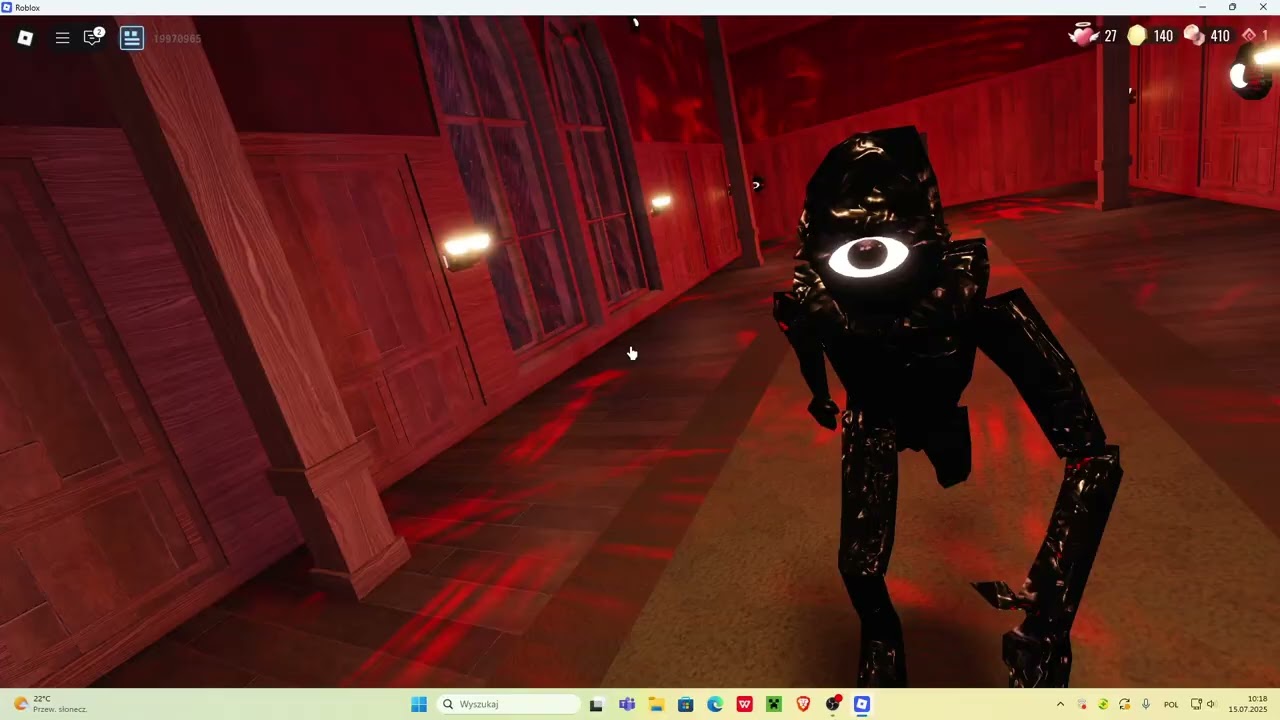The width and height of the screenshot is (1280, 720).
Task: Click the monster's glowing white eye
Action: (x=868, y=256)
